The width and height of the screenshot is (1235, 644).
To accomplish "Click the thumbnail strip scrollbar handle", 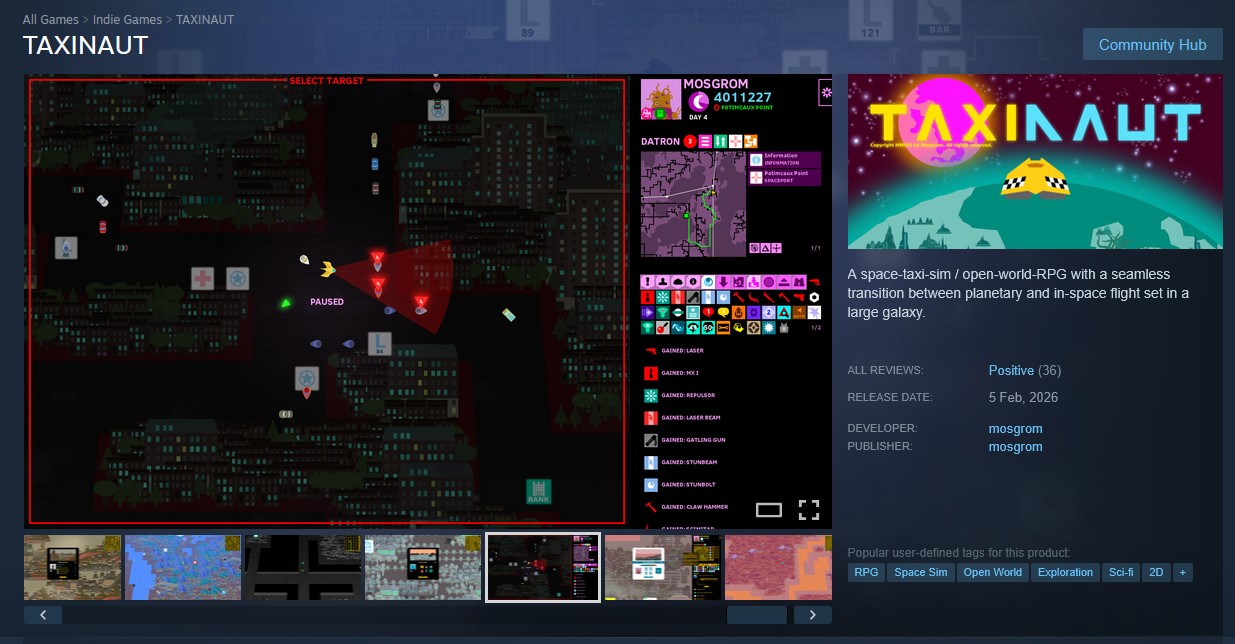I will pos(757,615).
